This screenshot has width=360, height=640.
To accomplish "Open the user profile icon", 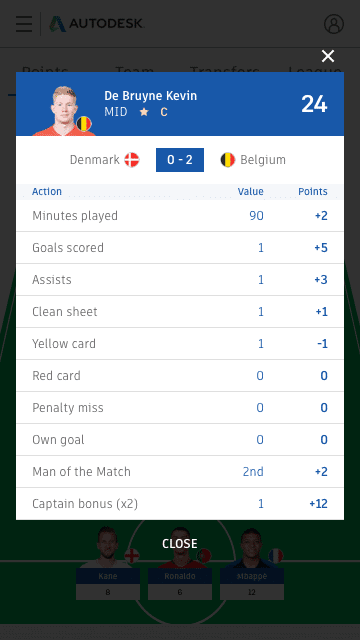I will coord(334,24).
